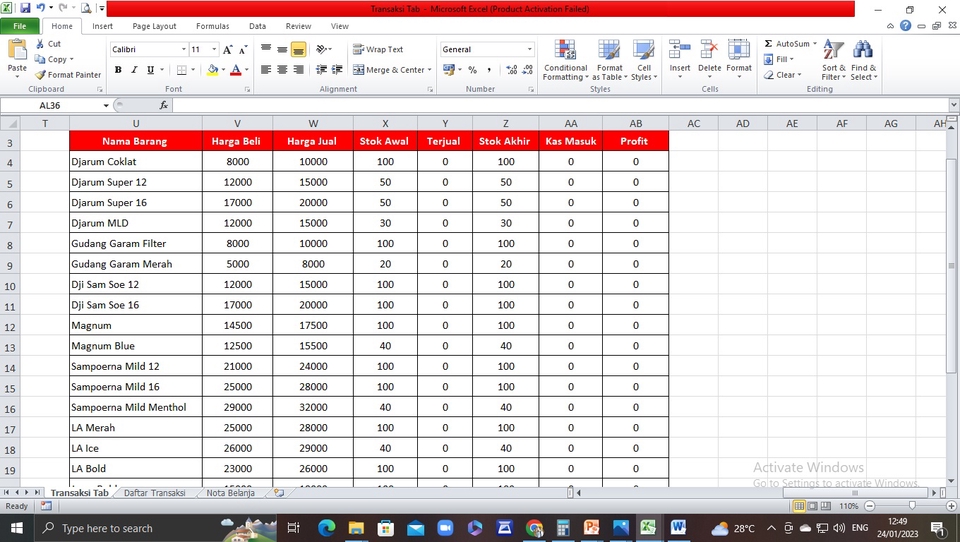Switch to the Page Layout tab
Image resolution: width=960 pixels, height=542 pixels.
154,26
